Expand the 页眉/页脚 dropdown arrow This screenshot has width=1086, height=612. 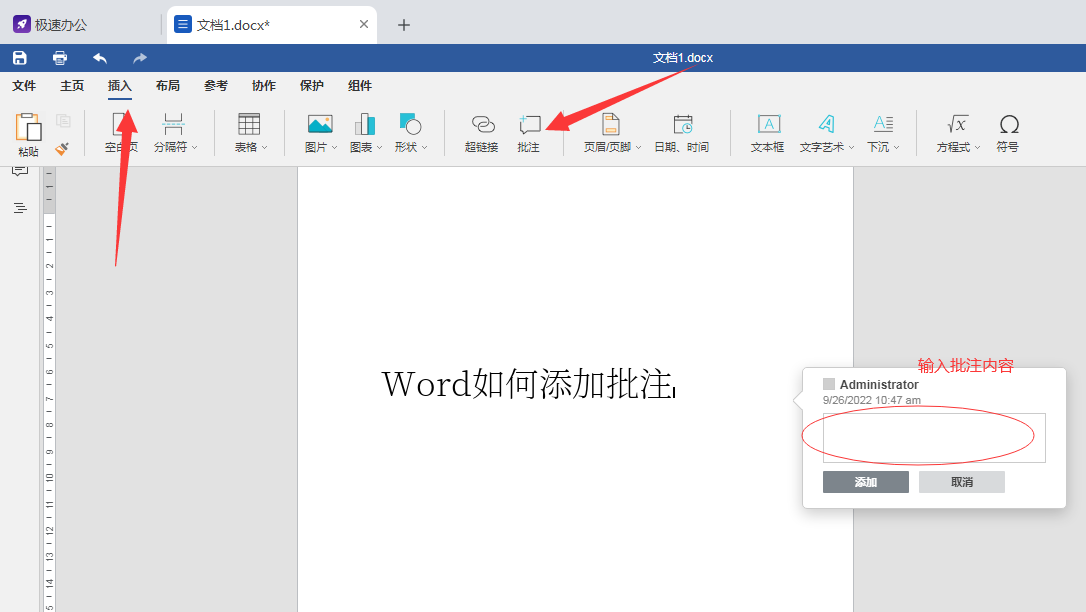(x=639, y=147)
